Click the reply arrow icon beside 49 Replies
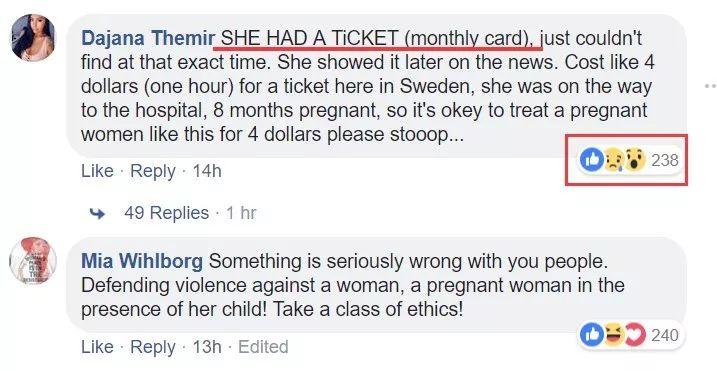717x371 pixels. point(97,213)
